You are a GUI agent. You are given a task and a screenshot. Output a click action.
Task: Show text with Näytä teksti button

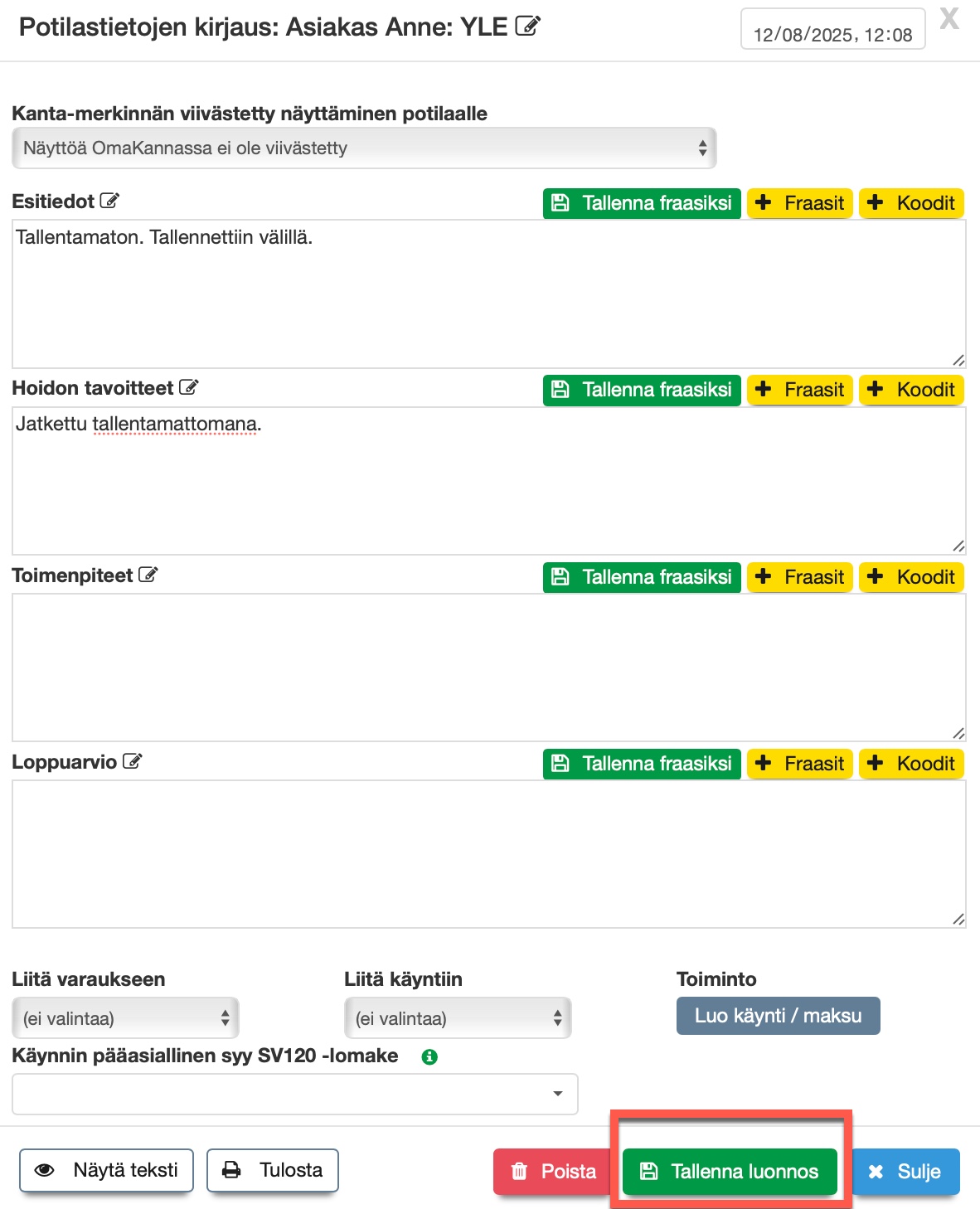(x=106, y=1170)
